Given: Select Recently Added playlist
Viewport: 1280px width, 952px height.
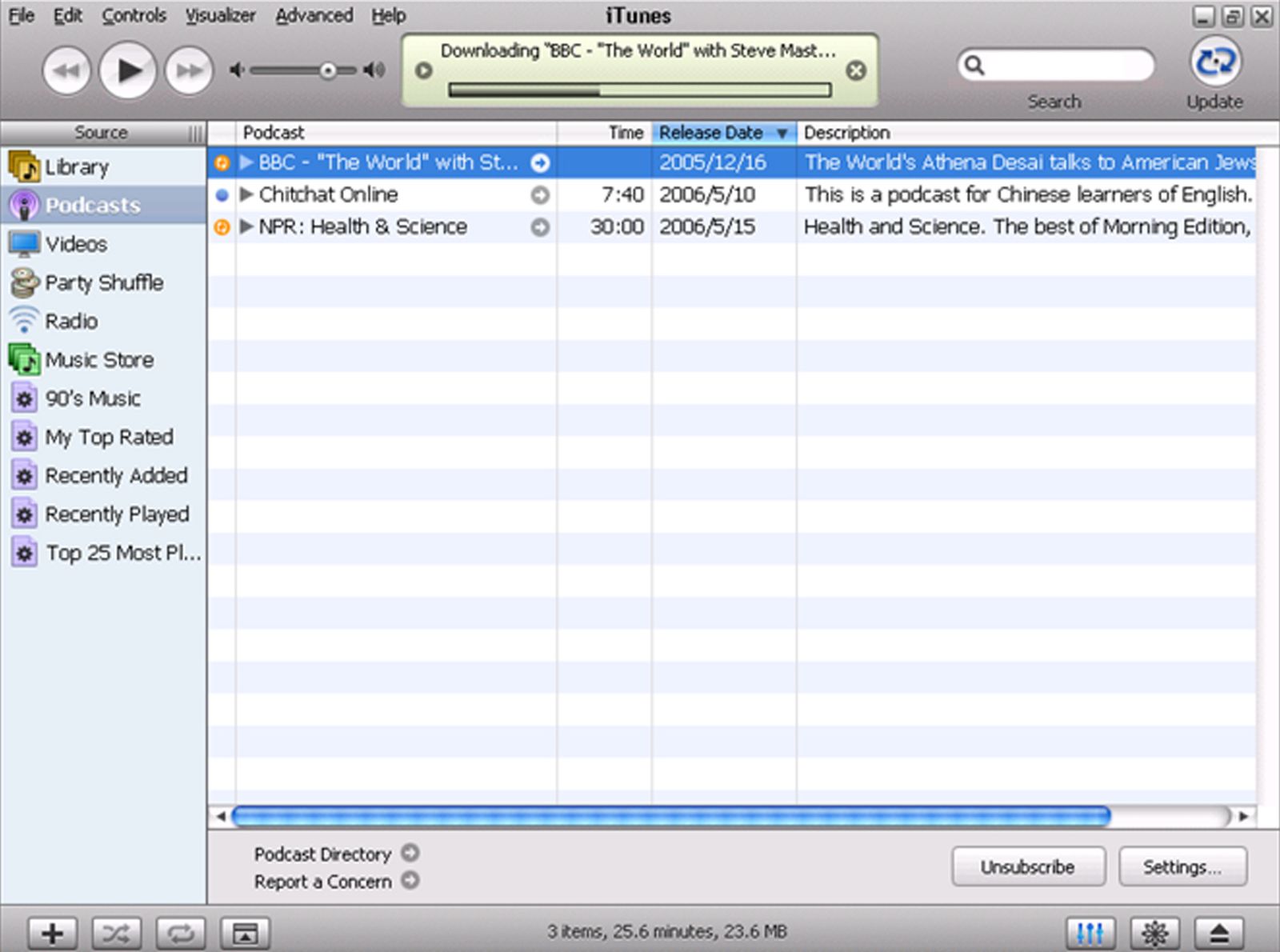Looking at the screenshot, I should (x=103, y=475).
